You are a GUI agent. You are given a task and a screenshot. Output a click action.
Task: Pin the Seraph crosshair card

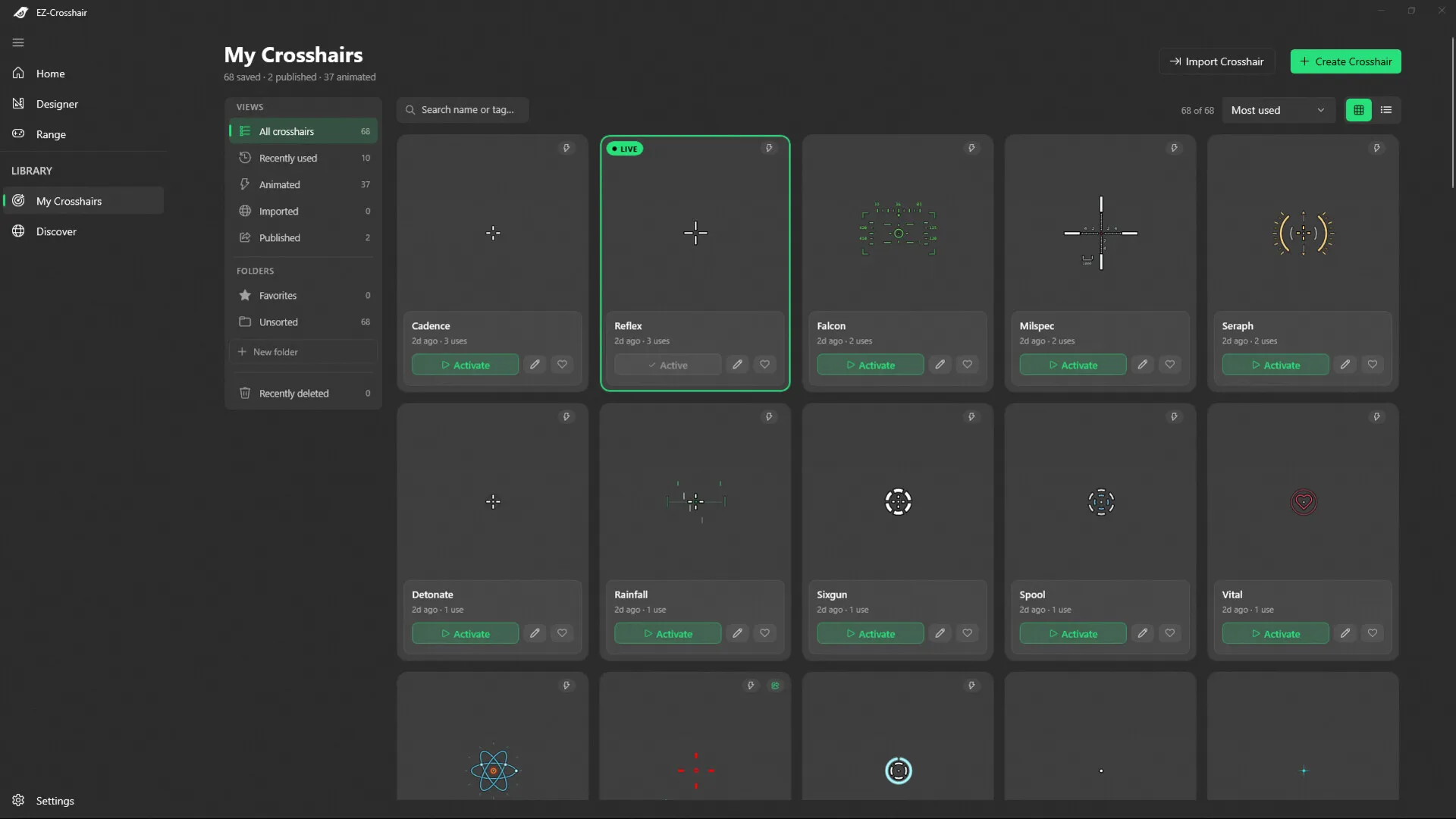[1377, 148]
